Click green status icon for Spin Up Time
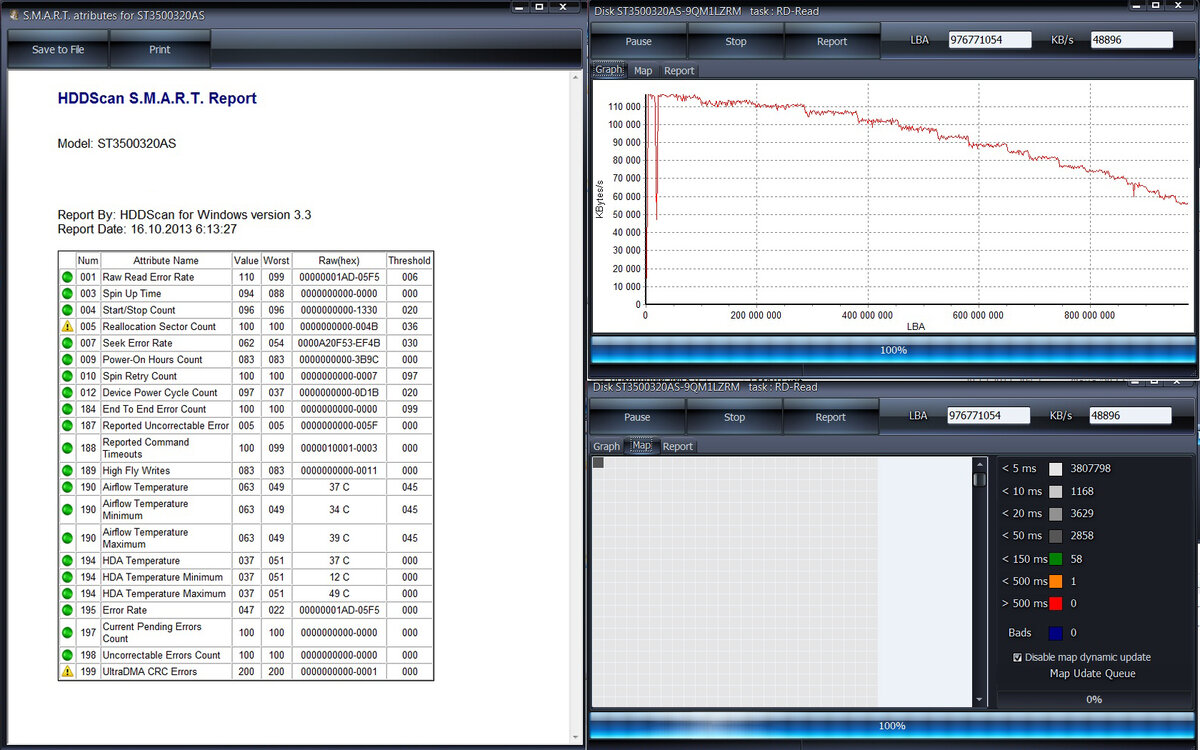This screenshot has height=750, width=1200. (67, 294)
